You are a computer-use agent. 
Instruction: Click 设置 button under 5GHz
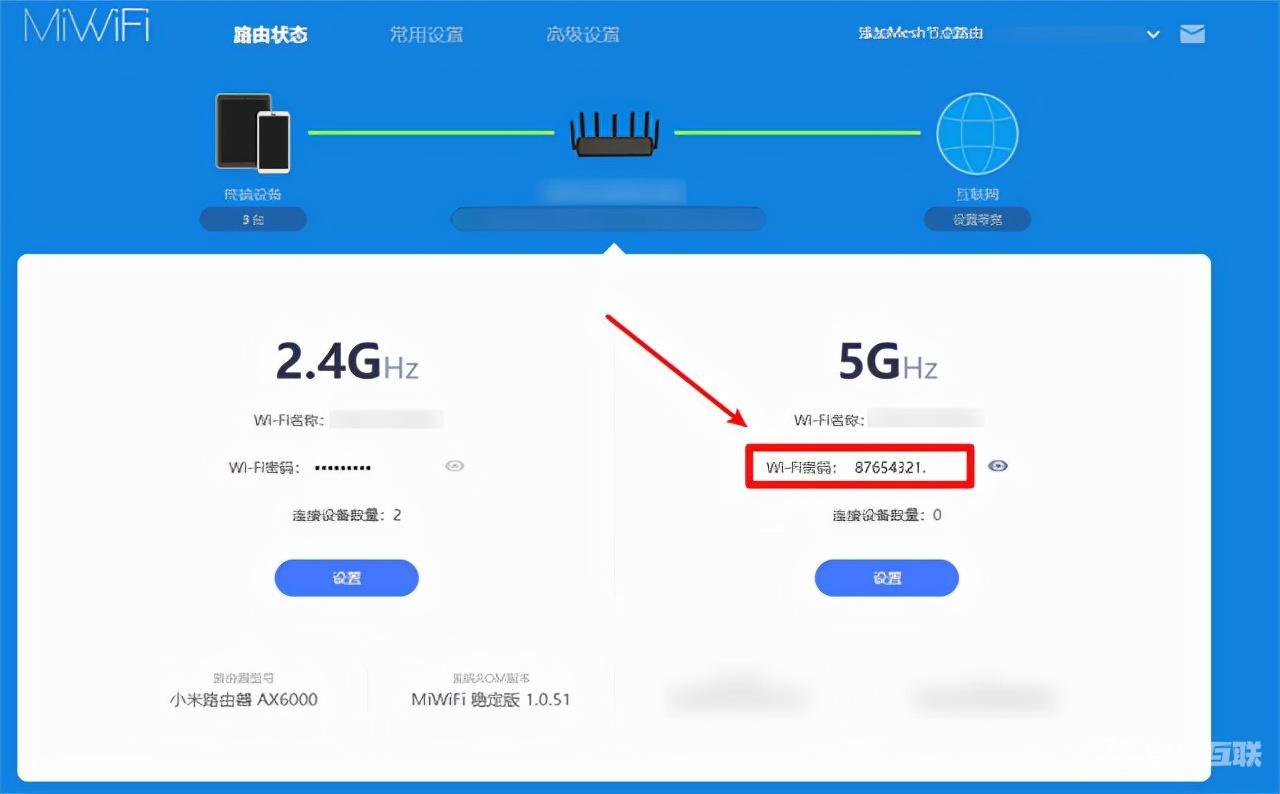click(x=887, y=578)
